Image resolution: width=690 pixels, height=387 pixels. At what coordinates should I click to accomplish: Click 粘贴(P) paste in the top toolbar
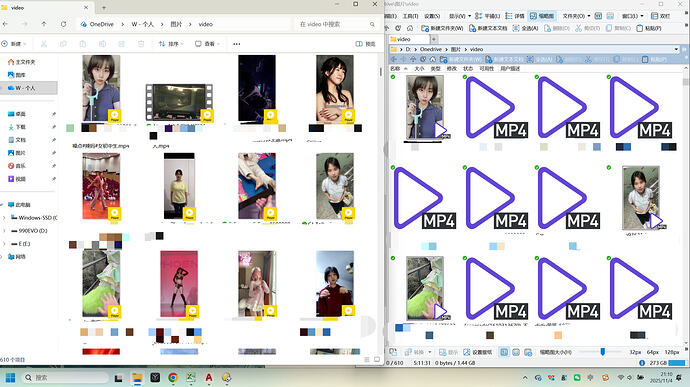tap(649, 28)
